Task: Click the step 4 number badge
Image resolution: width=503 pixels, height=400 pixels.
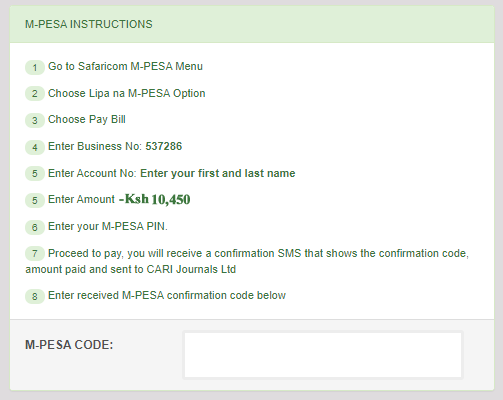Action: click(x=35, y=147)
